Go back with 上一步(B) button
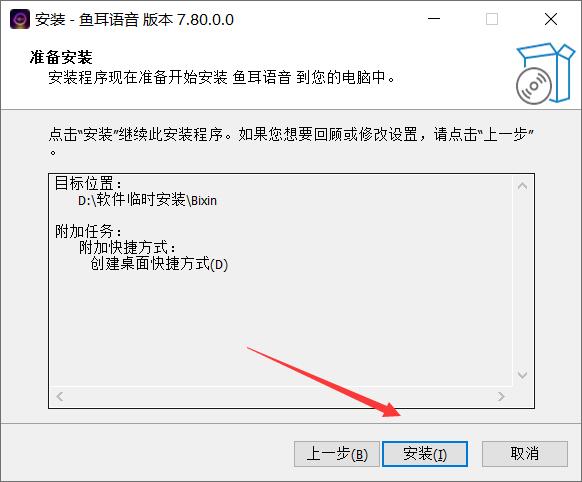This screenshot has height=482, width=582. coord(337,454)
